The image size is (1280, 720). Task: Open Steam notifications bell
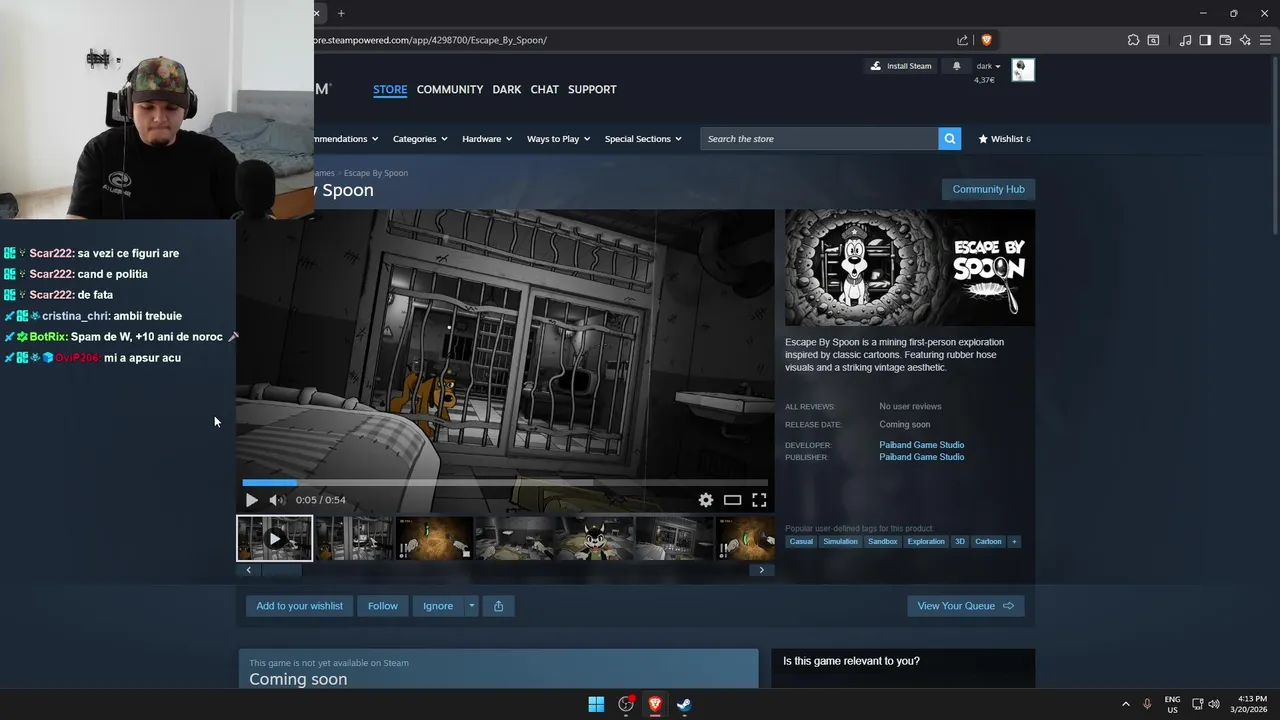coord(956,66)
